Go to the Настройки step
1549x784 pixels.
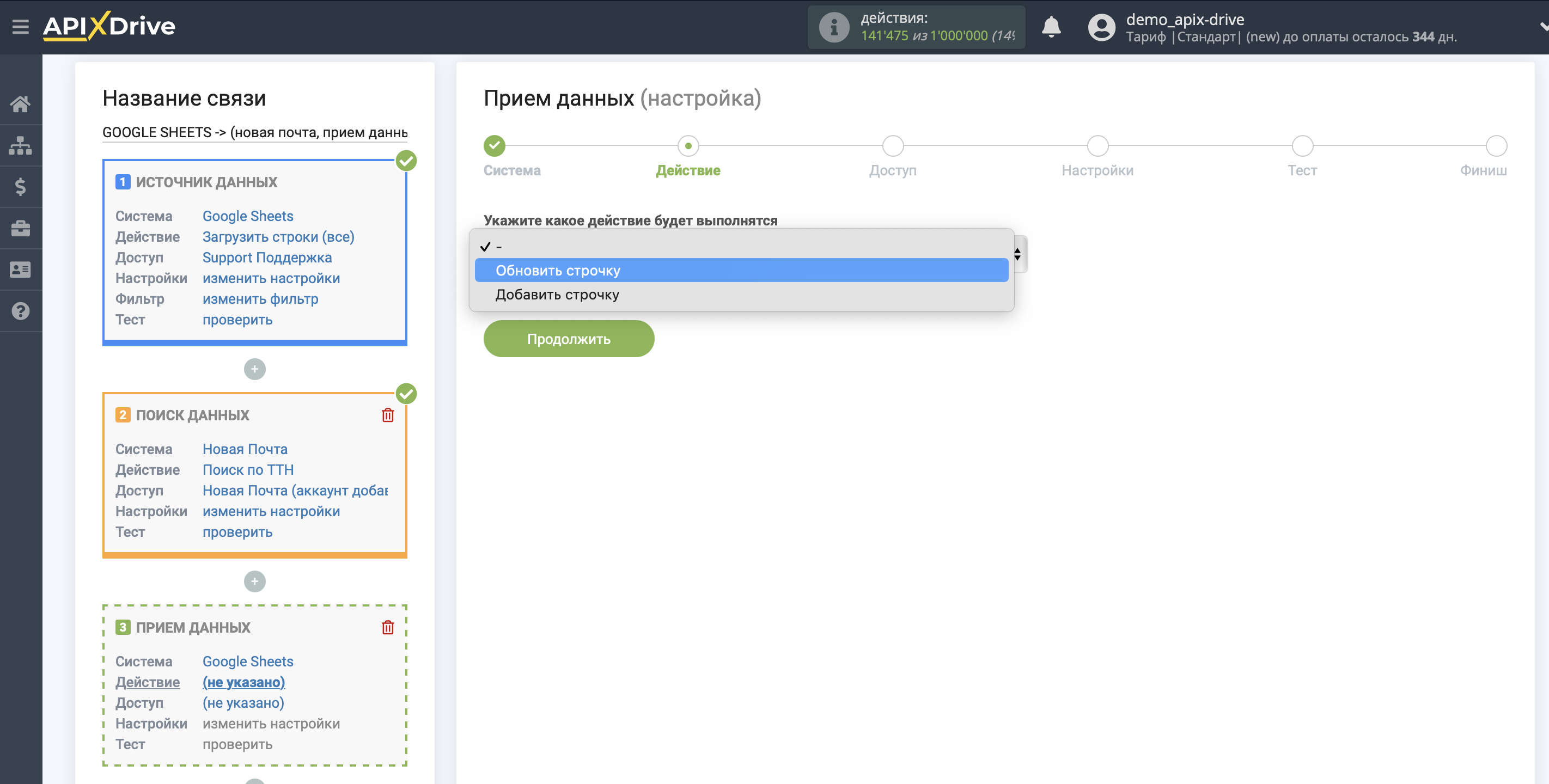pos(1097,145)
